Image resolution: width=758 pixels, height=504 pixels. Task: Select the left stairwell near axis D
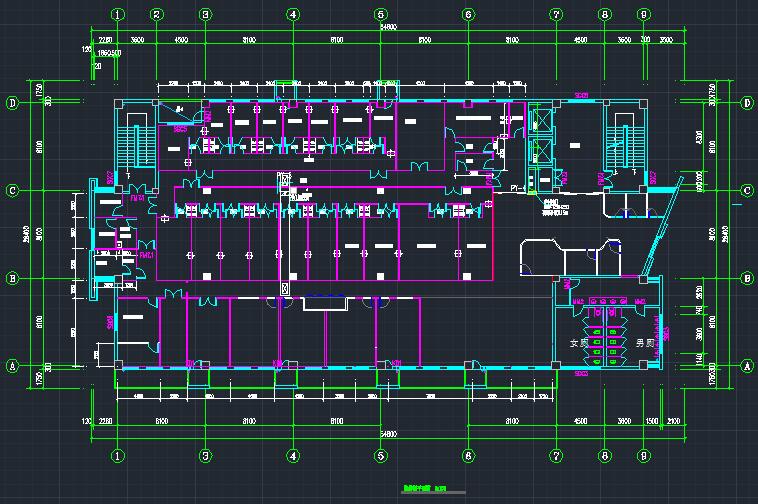pos(133,147)
